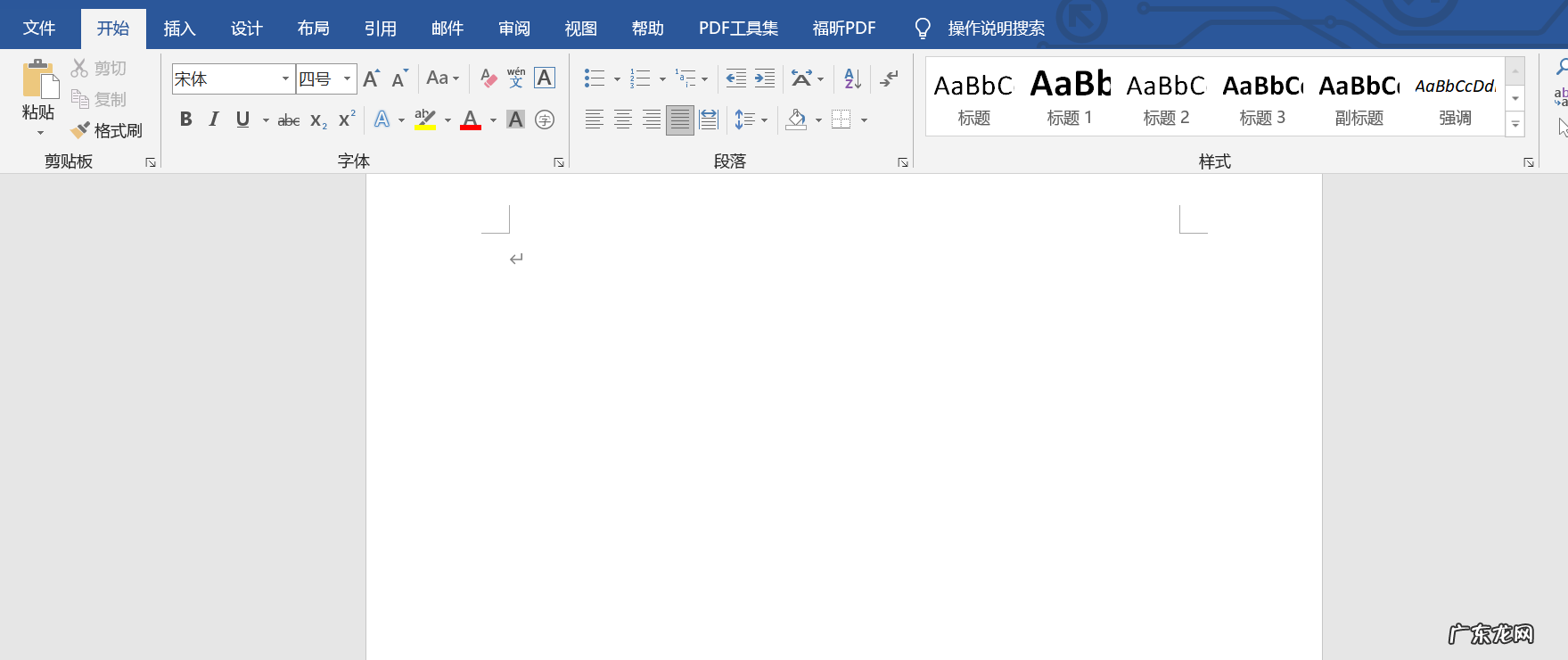Click the bullet list icon
The width and height of the screenshot is (1568, 660).
(x=595, y=78)
